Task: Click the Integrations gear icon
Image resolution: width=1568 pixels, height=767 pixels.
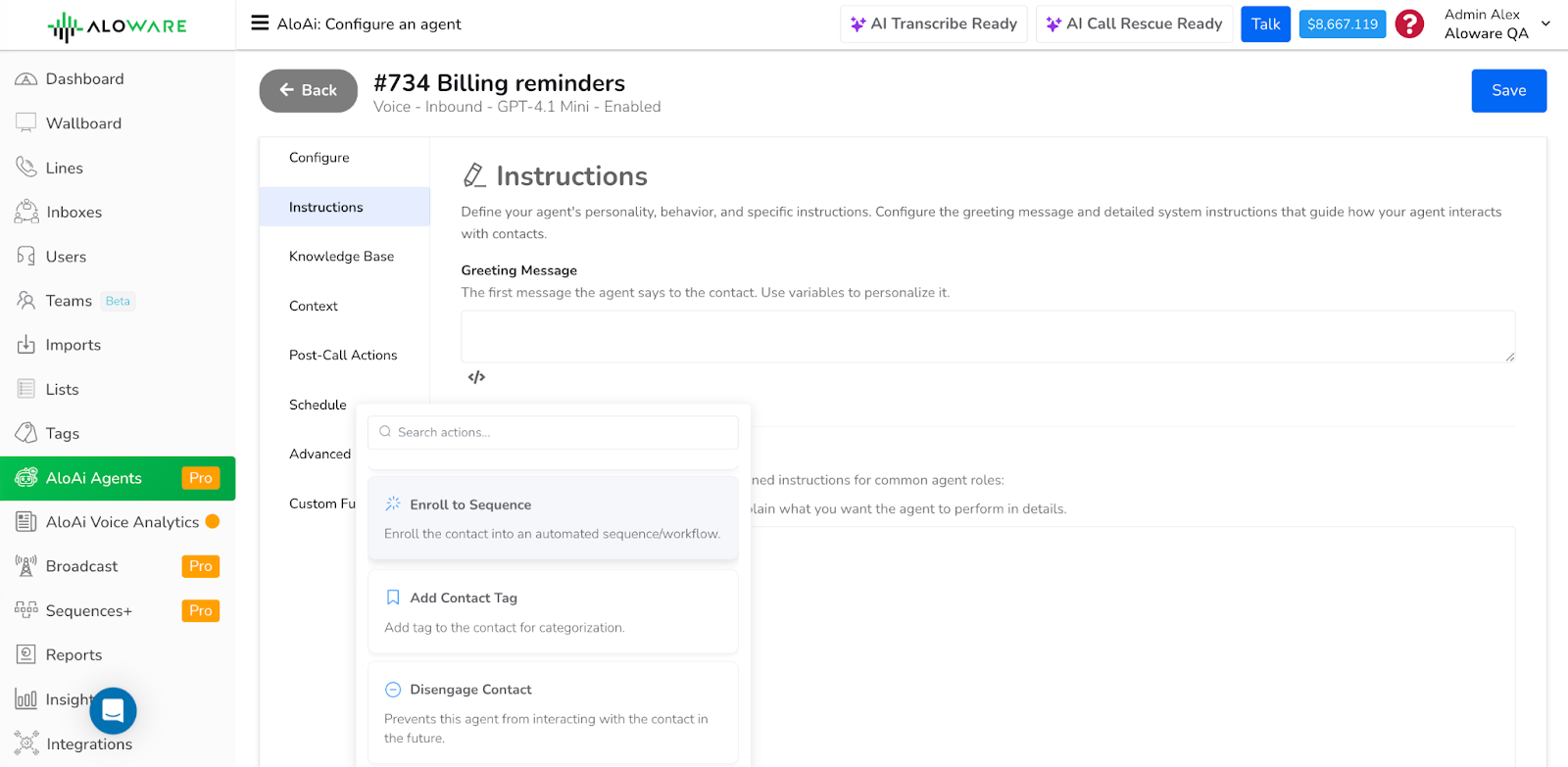Action: pyautogui.click(x=26, y=743)
